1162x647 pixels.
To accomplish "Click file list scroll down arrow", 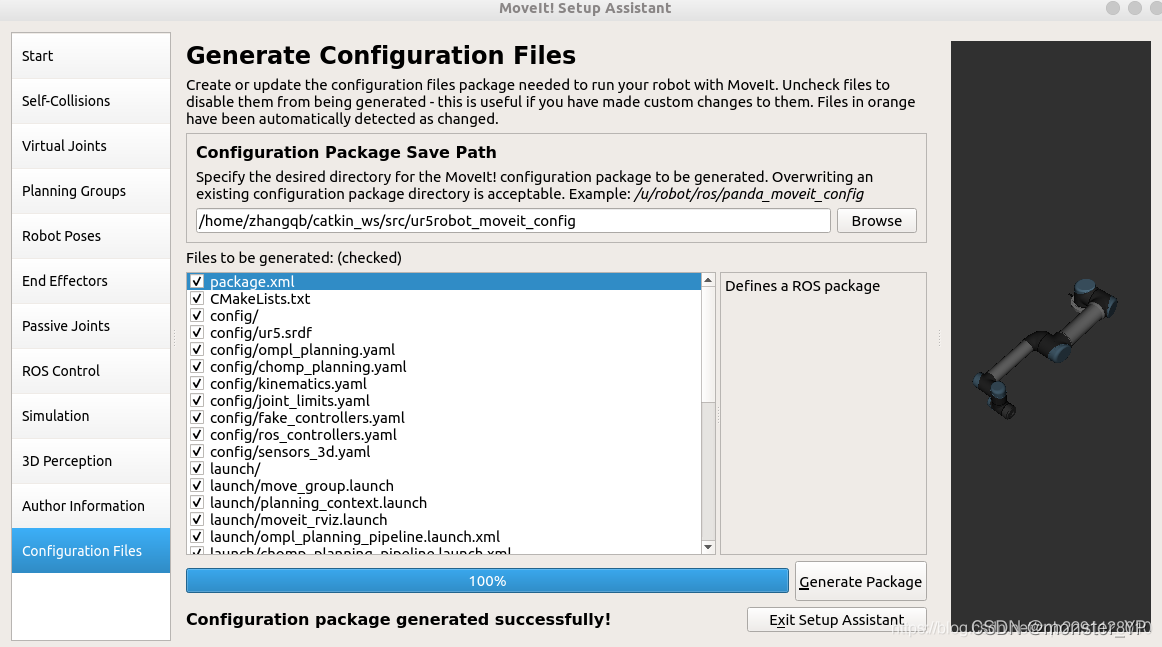I will [x=708, y=547].
